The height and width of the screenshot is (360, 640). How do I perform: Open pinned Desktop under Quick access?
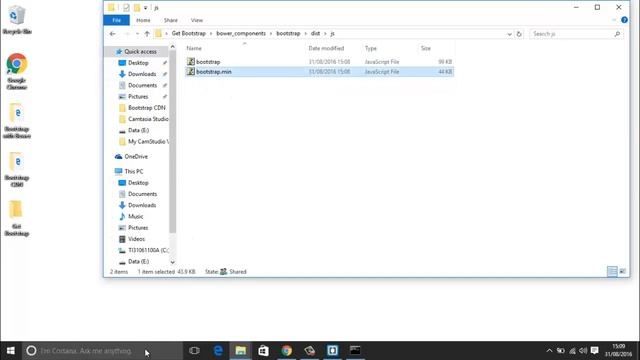[x=138, y=63]
